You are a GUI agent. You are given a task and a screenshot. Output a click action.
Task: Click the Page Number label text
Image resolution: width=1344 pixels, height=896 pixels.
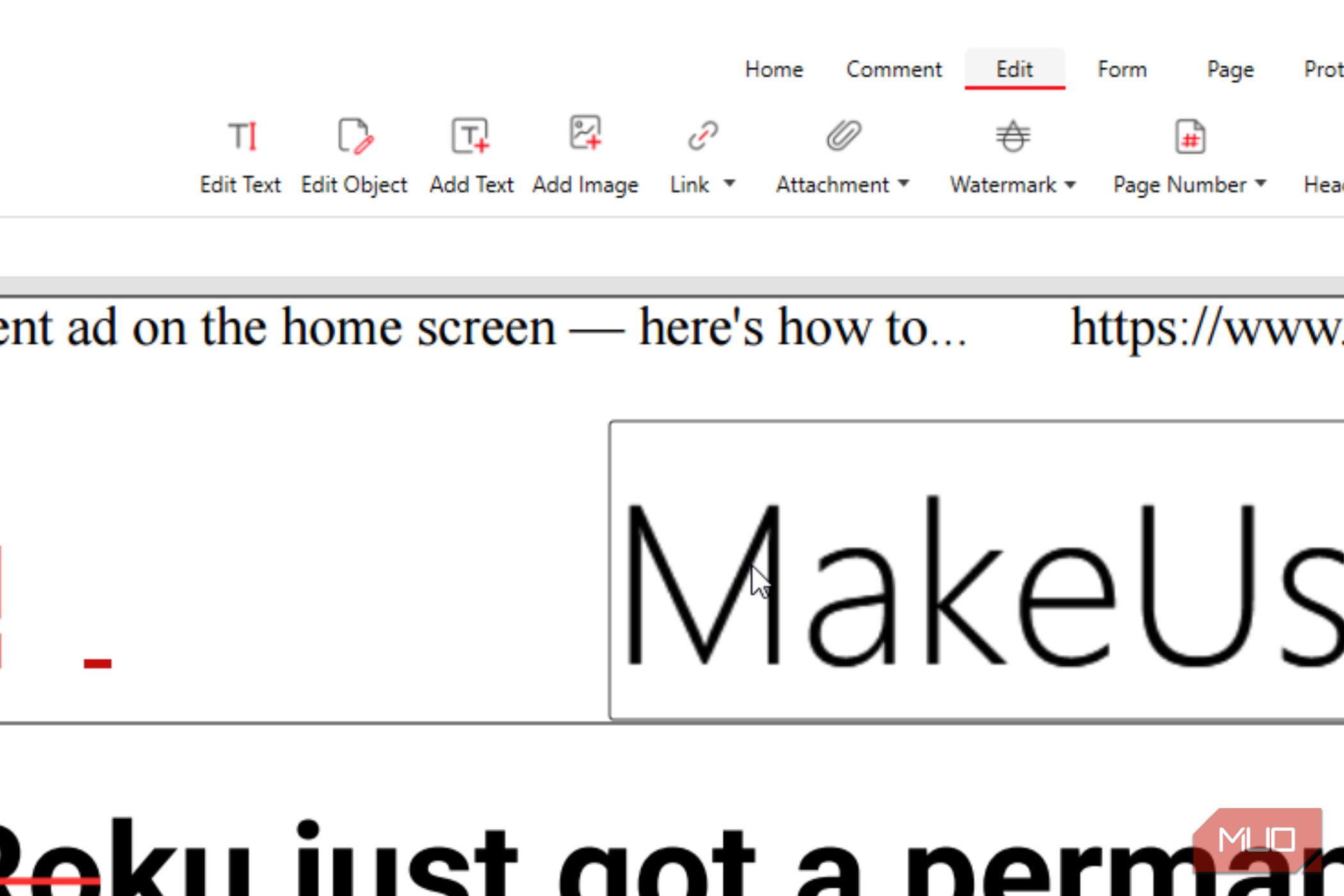(1180, 186)
